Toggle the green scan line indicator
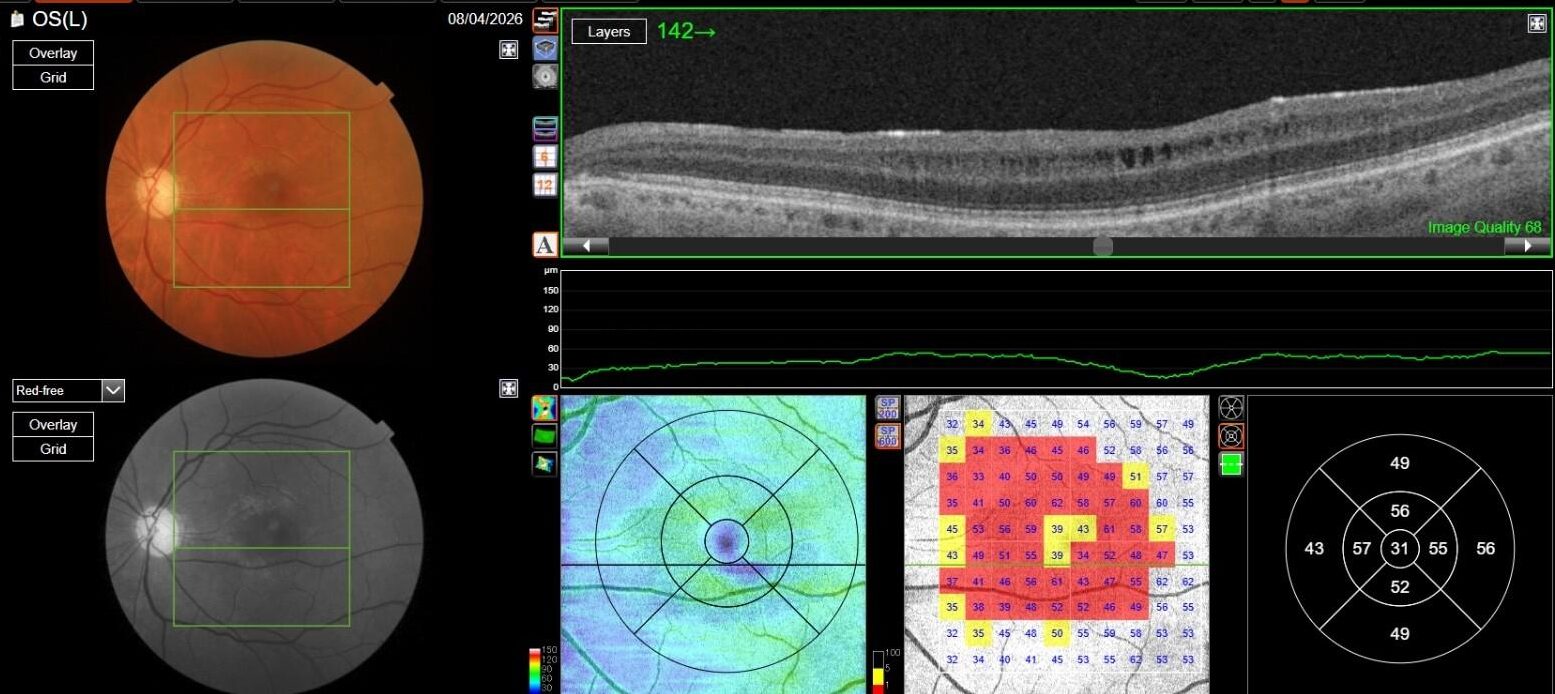This screenshot has height=694, width=1555. pyautogui.click(x=1231, y=465)
